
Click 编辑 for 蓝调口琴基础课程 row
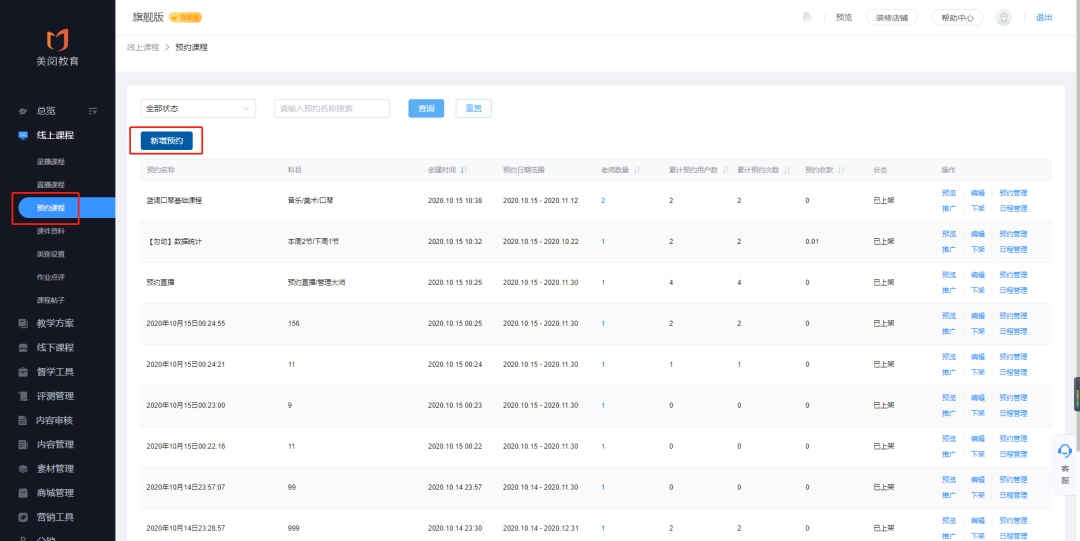click(977, 193)
